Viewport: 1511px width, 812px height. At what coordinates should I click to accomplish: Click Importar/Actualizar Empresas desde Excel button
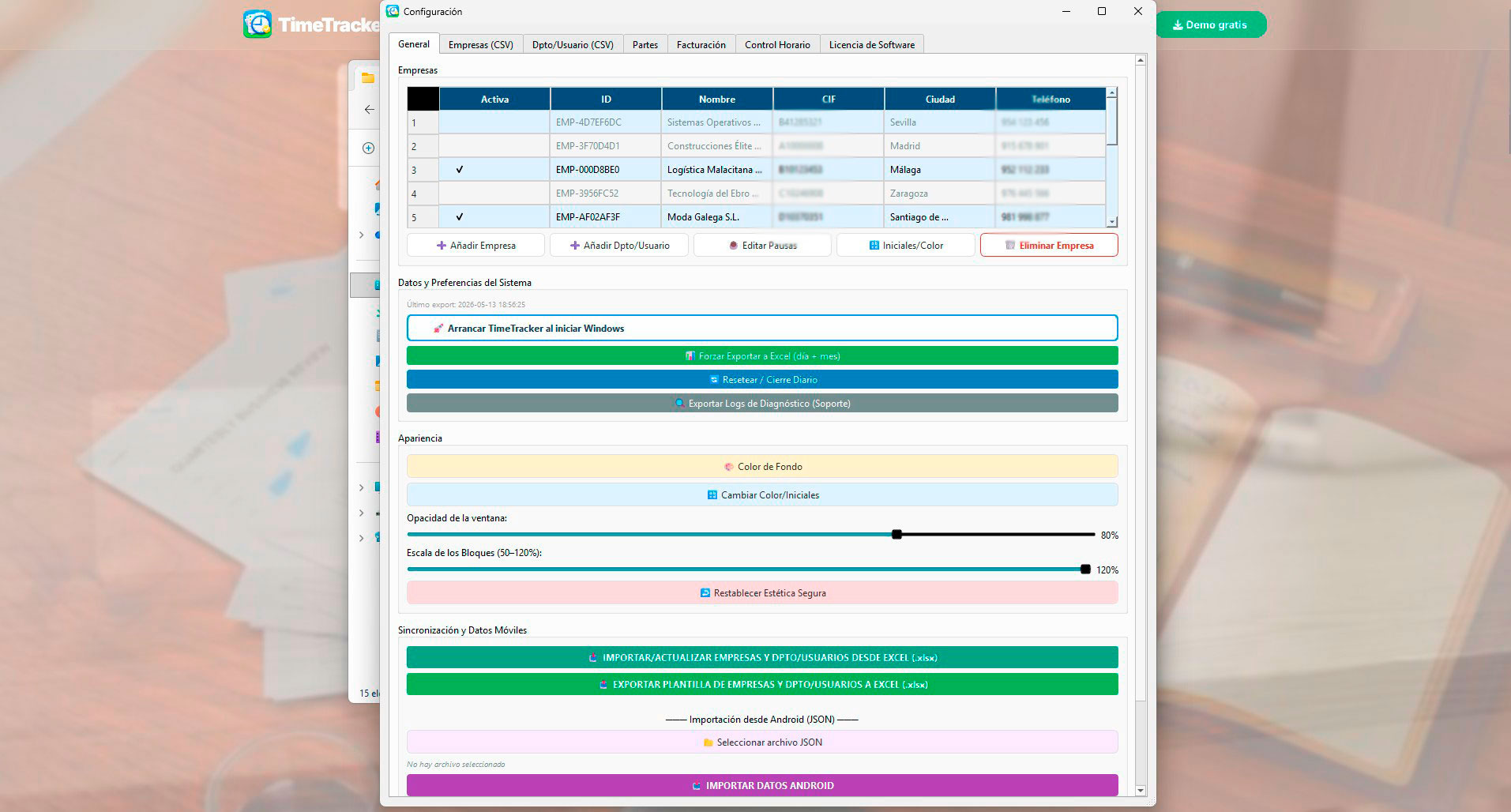762,657
